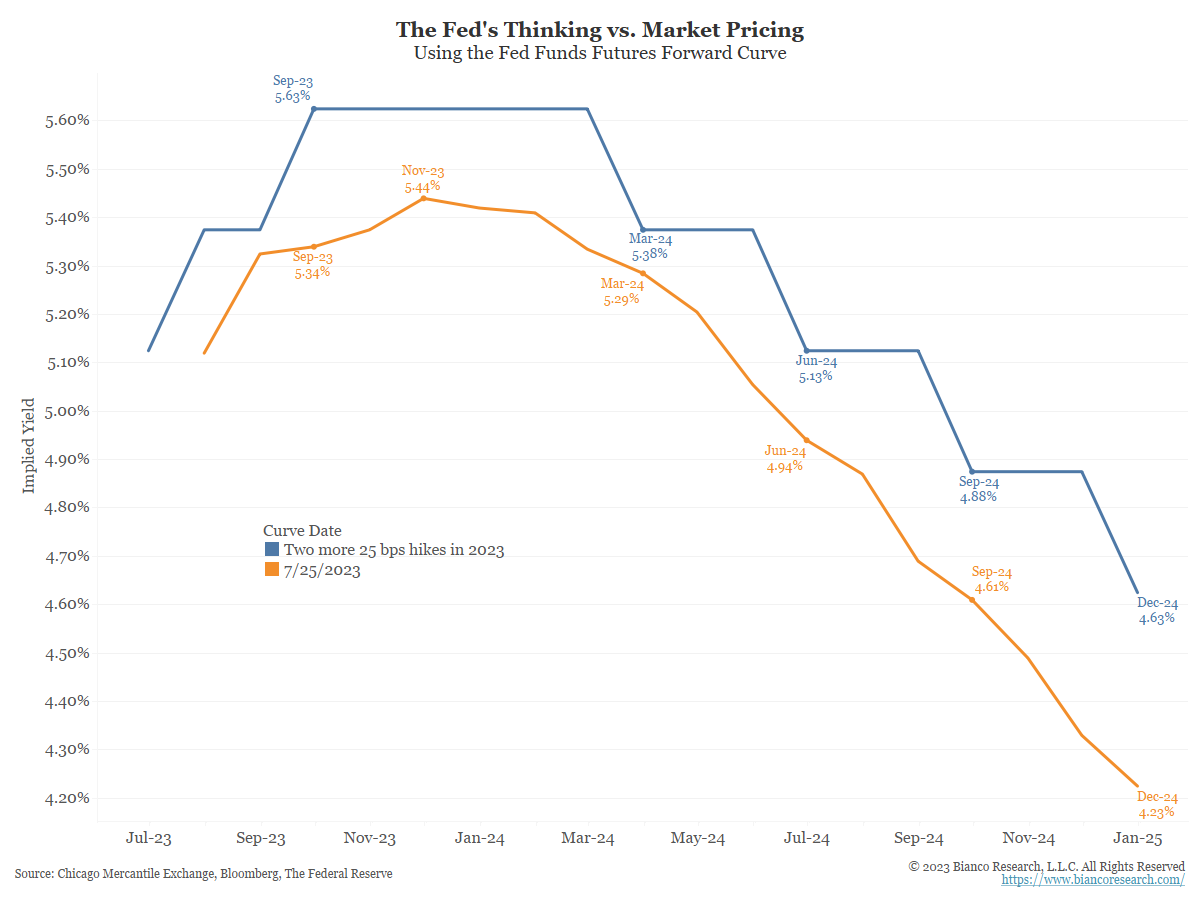The height and width of the screenshot is (900, 1200).
Task: Click the blue Sep-23 5.63% data point
Action: click(x=314, y=108)
